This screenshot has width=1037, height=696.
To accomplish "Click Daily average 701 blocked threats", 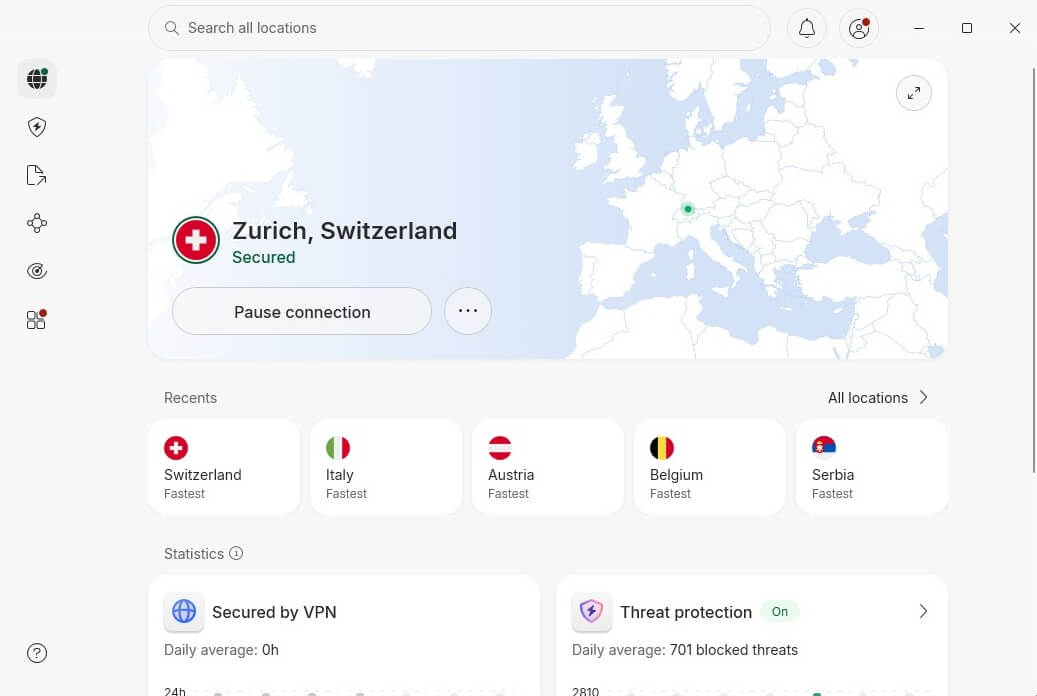I will (684, 650).
